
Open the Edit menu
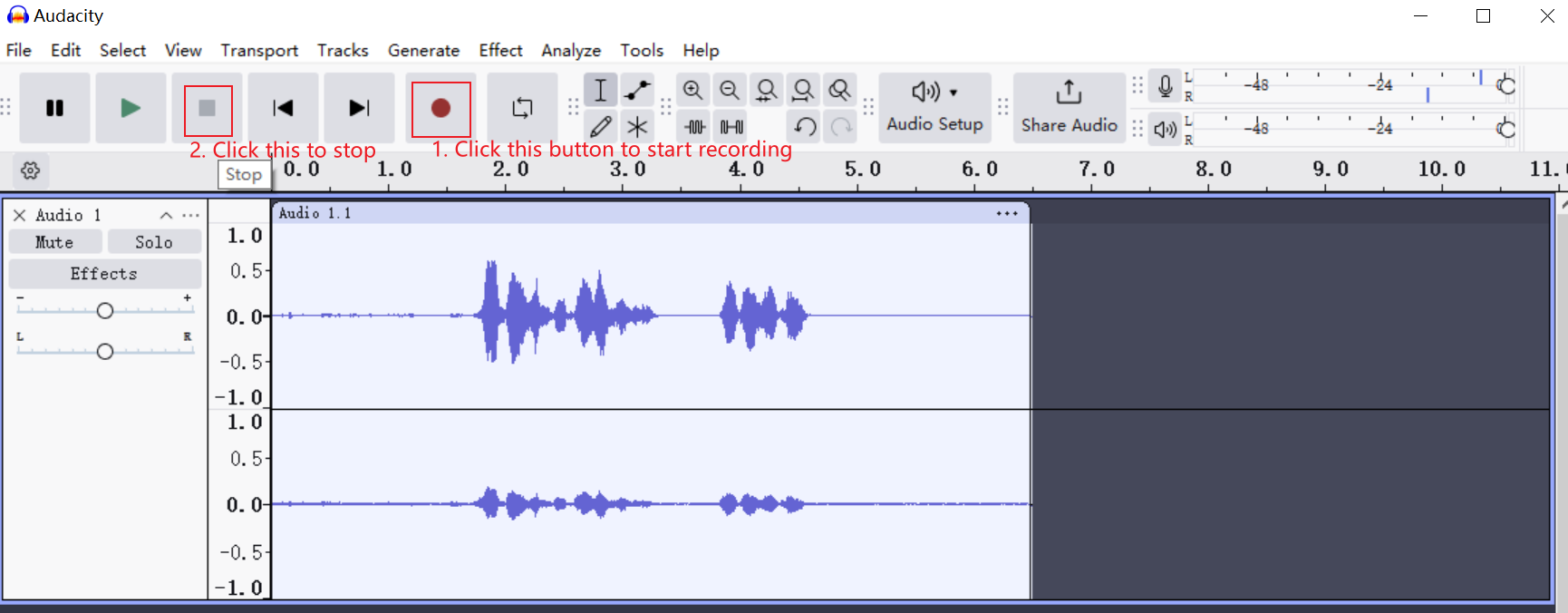[x=65, y=50]
